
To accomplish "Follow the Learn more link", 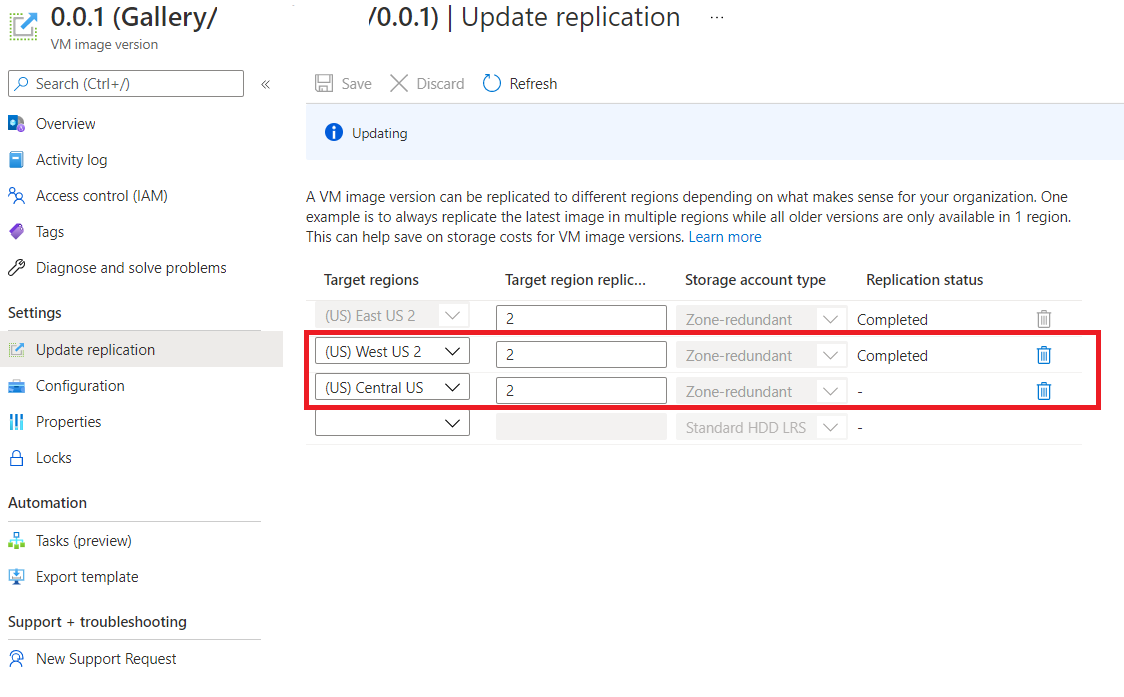I will (725, 237).
